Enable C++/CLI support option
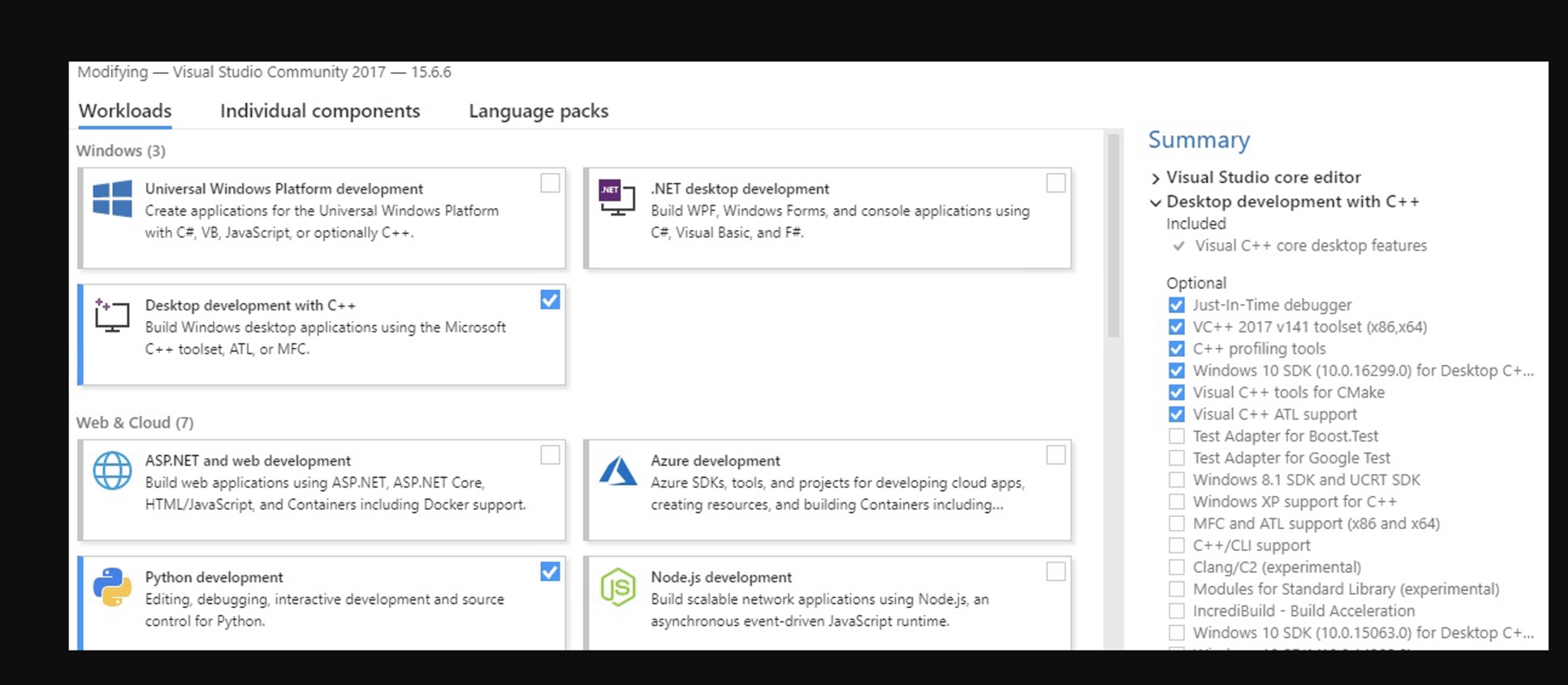The image size is (1568, 685). point(1176,546)
